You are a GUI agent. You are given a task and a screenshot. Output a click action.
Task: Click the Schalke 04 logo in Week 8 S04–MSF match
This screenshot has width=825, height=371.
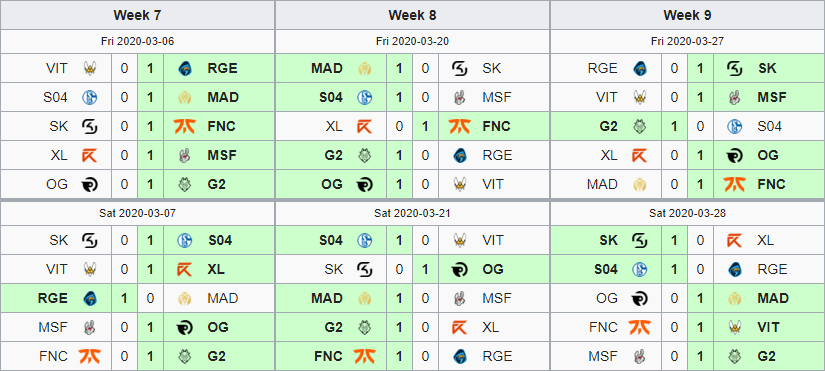pos(365,97)
